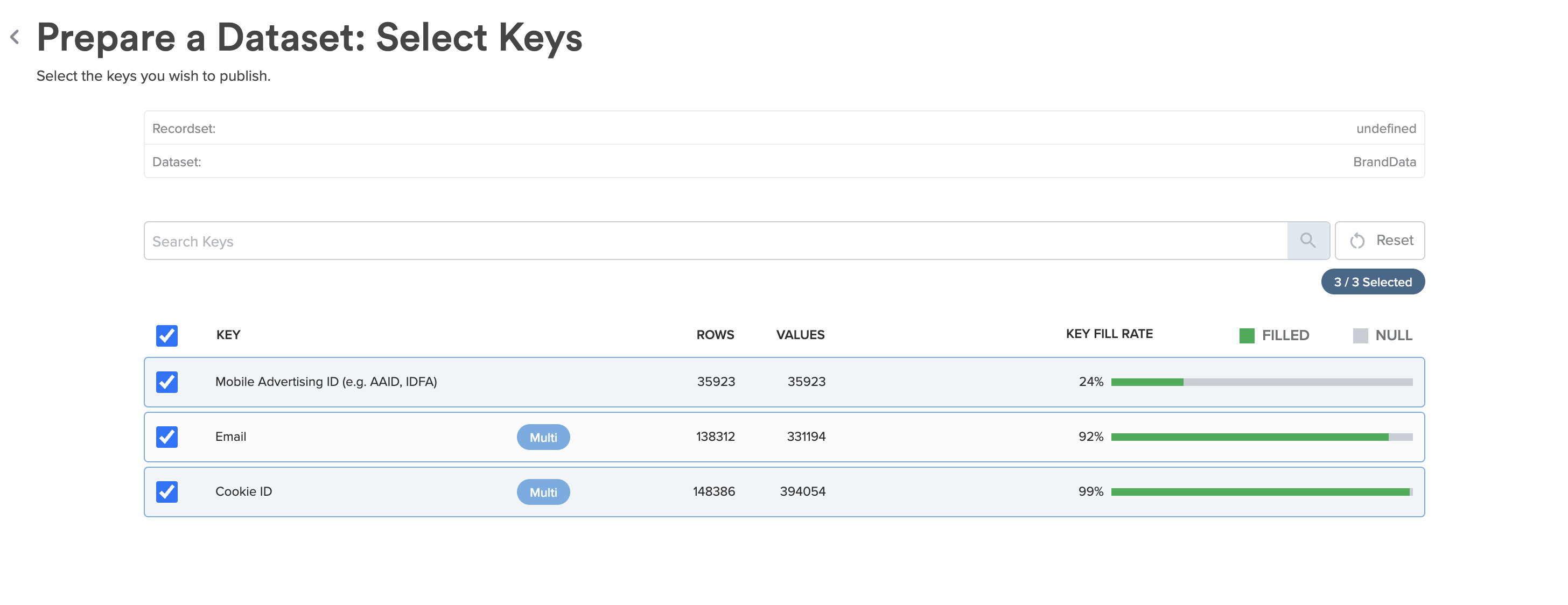This screenshot has height=605, width=1568.
Task: Click the magnifier search icon button
Action: click(1307, 241)
